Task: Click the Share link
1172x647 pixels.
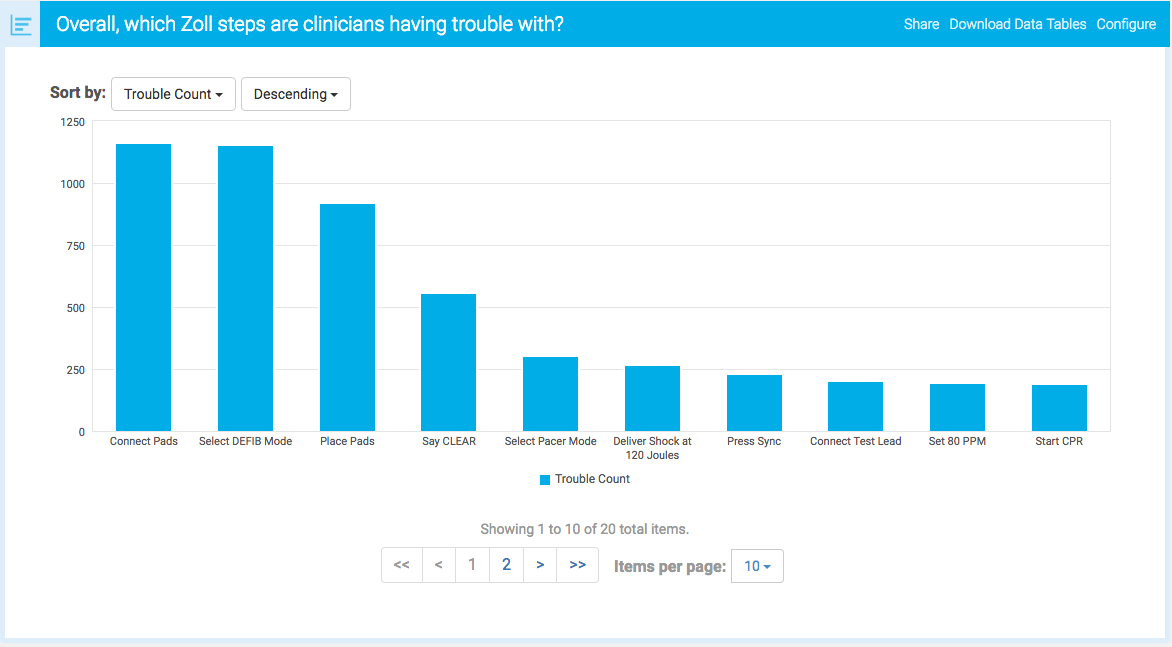Action: [x=921, y=24]
